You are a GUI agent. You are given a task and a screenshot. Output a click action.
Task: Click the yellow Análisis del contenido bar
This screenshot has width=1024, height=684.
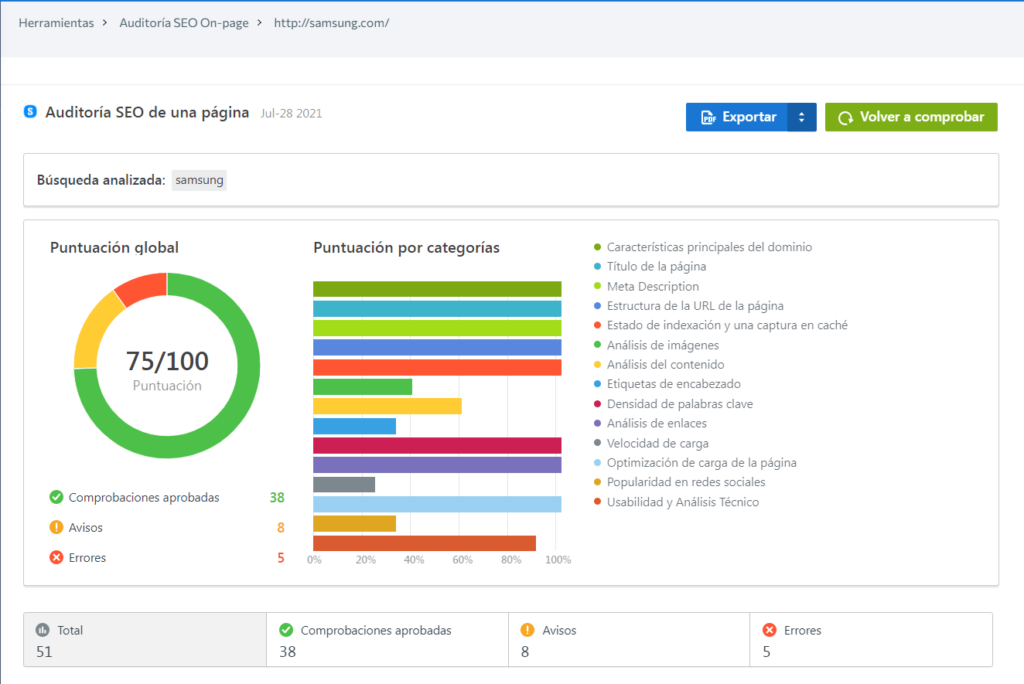[x=387, y=406]
